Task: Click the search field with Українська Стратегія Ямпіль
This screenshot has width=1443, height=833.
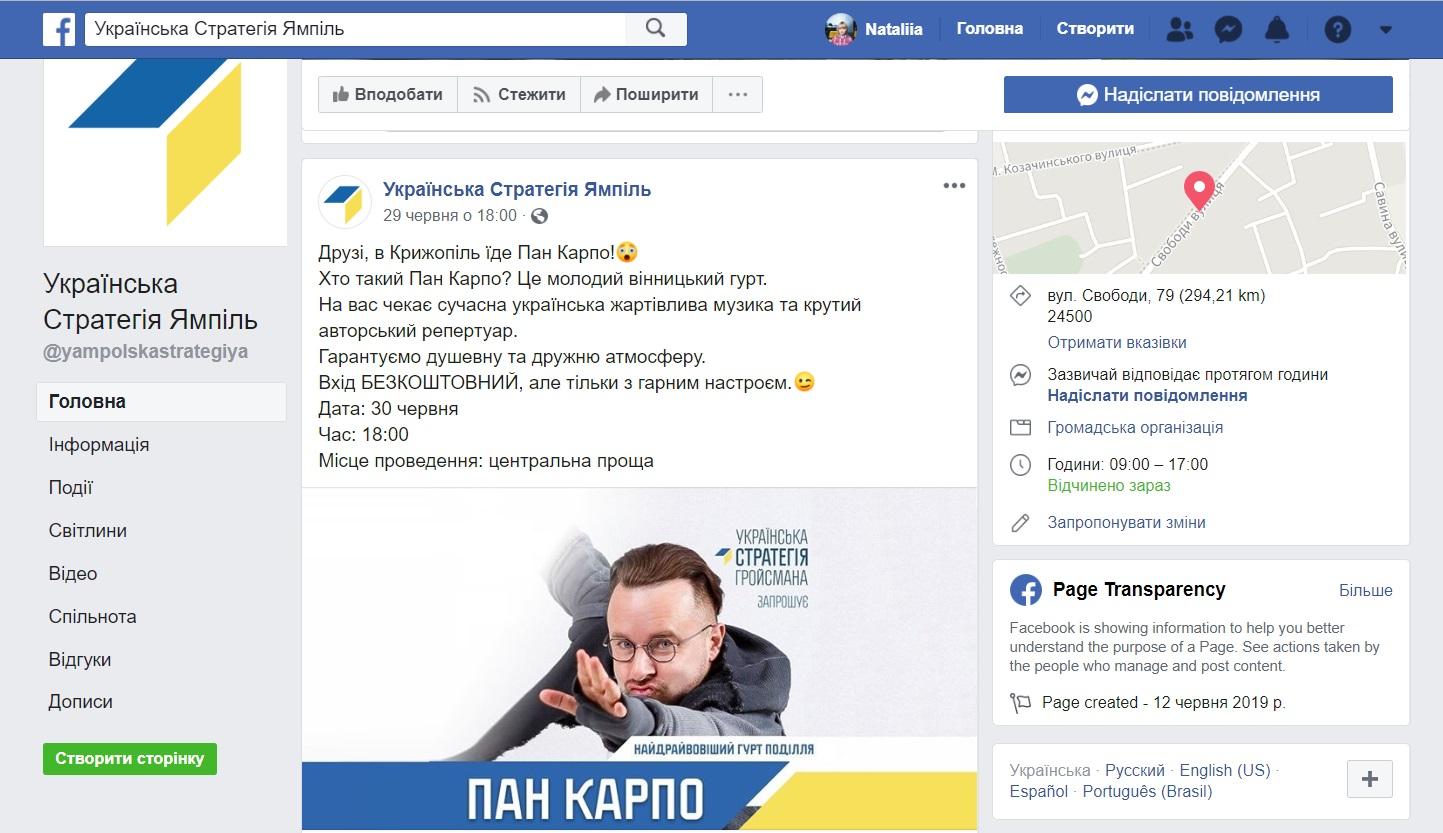Action: click(355, 29)
